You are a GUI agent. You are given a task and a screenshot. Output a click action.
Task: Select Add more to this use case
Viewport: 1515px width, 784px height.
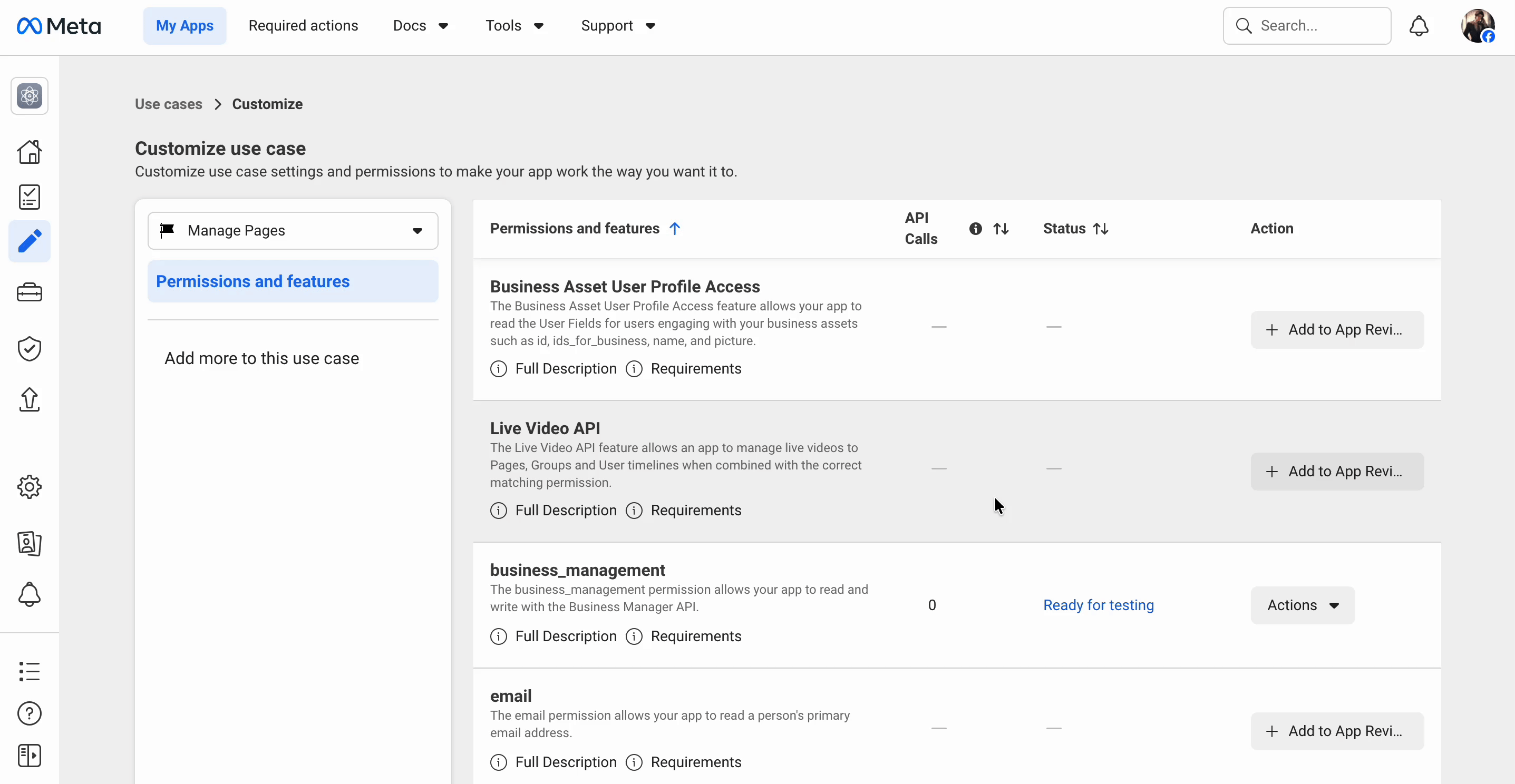point(261,358)
